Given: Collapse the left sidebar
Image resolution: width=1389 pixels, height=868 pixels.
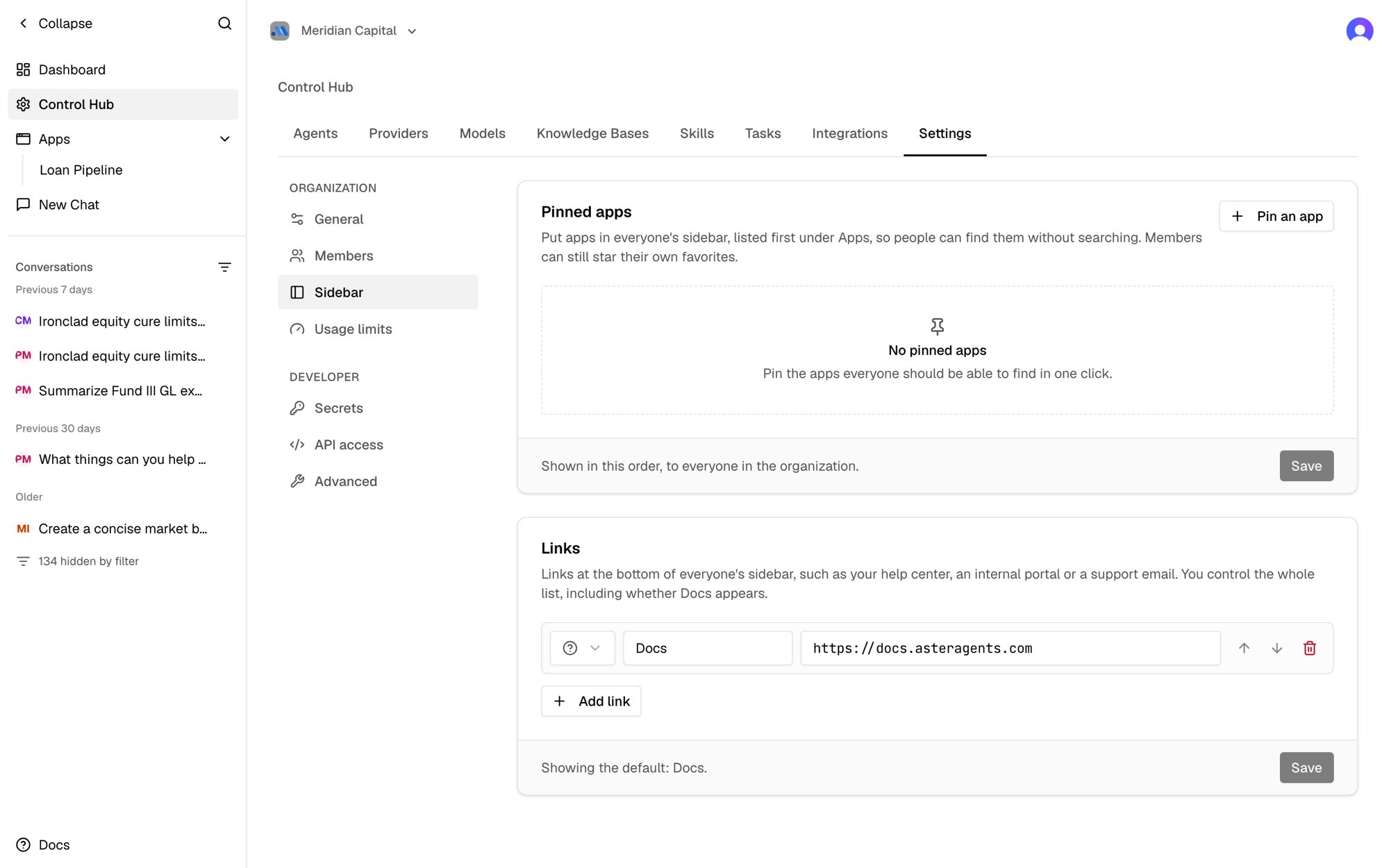Looking at the screenshot, I should (55, 23).
